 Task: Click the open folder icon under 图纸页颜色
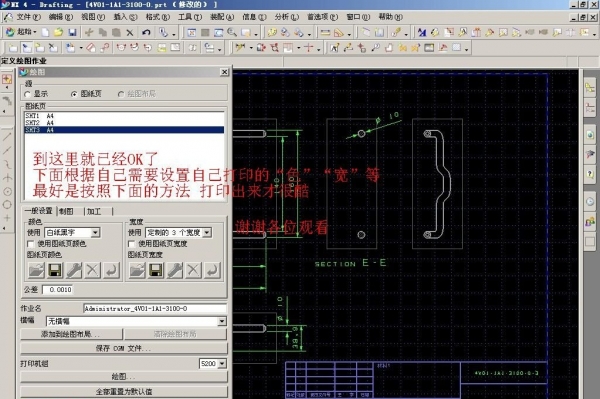(36, 270)
